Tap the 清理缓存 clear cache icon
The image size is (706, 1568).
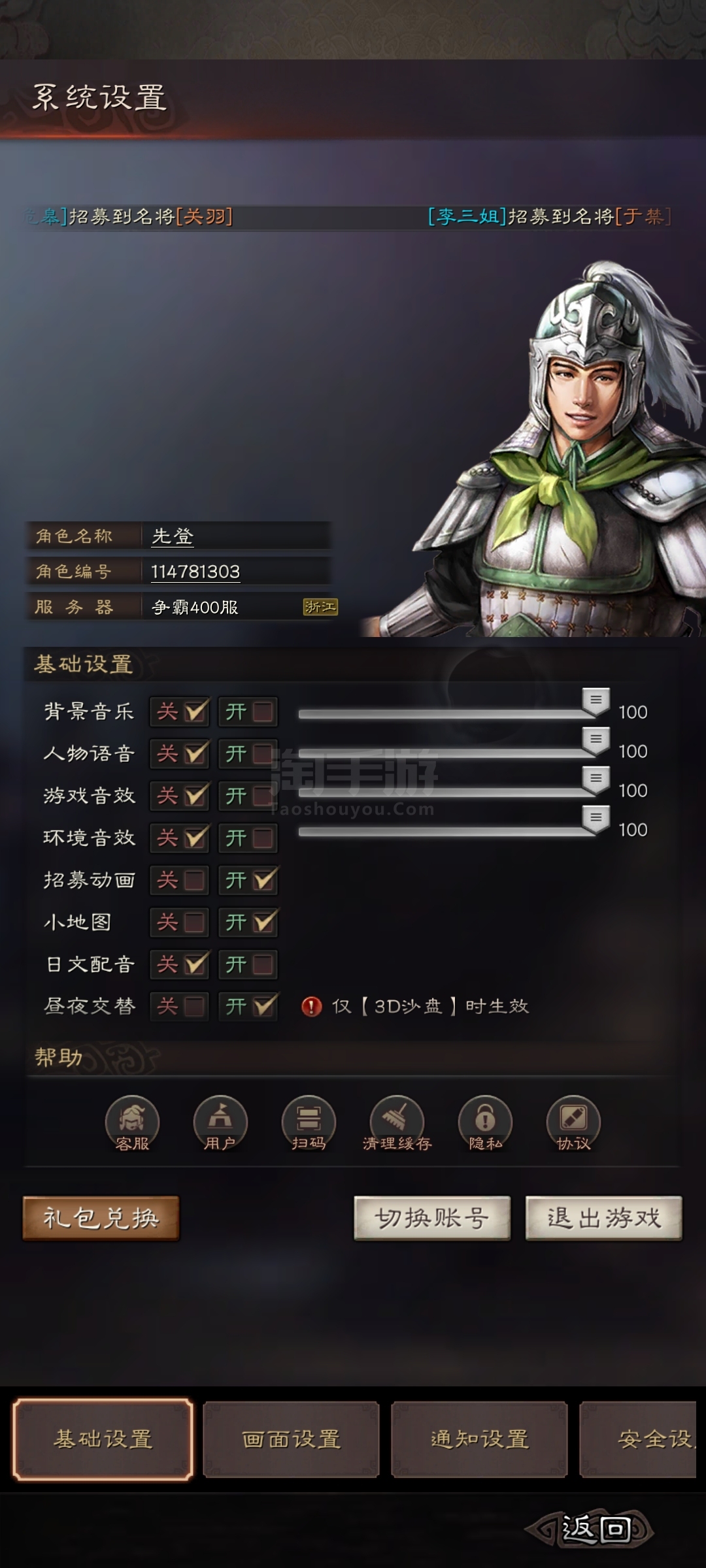397,1122
